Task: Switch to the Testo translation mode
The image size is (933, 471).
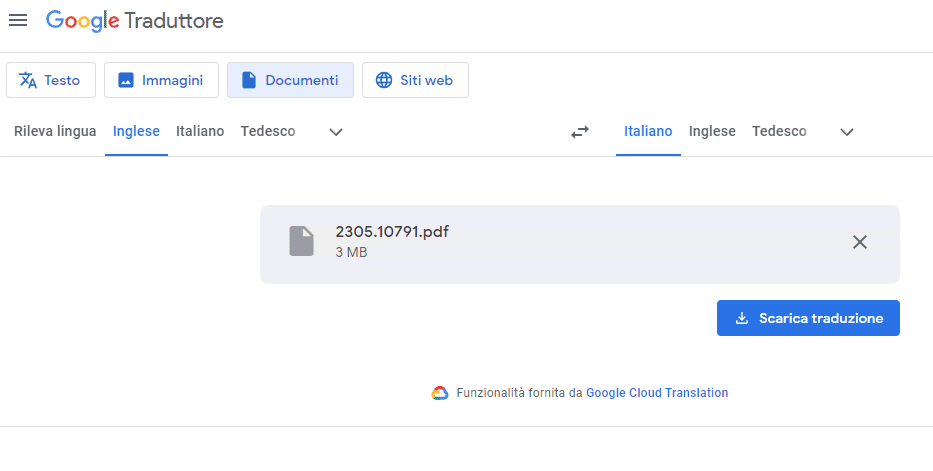Action: tap(51, 80)
